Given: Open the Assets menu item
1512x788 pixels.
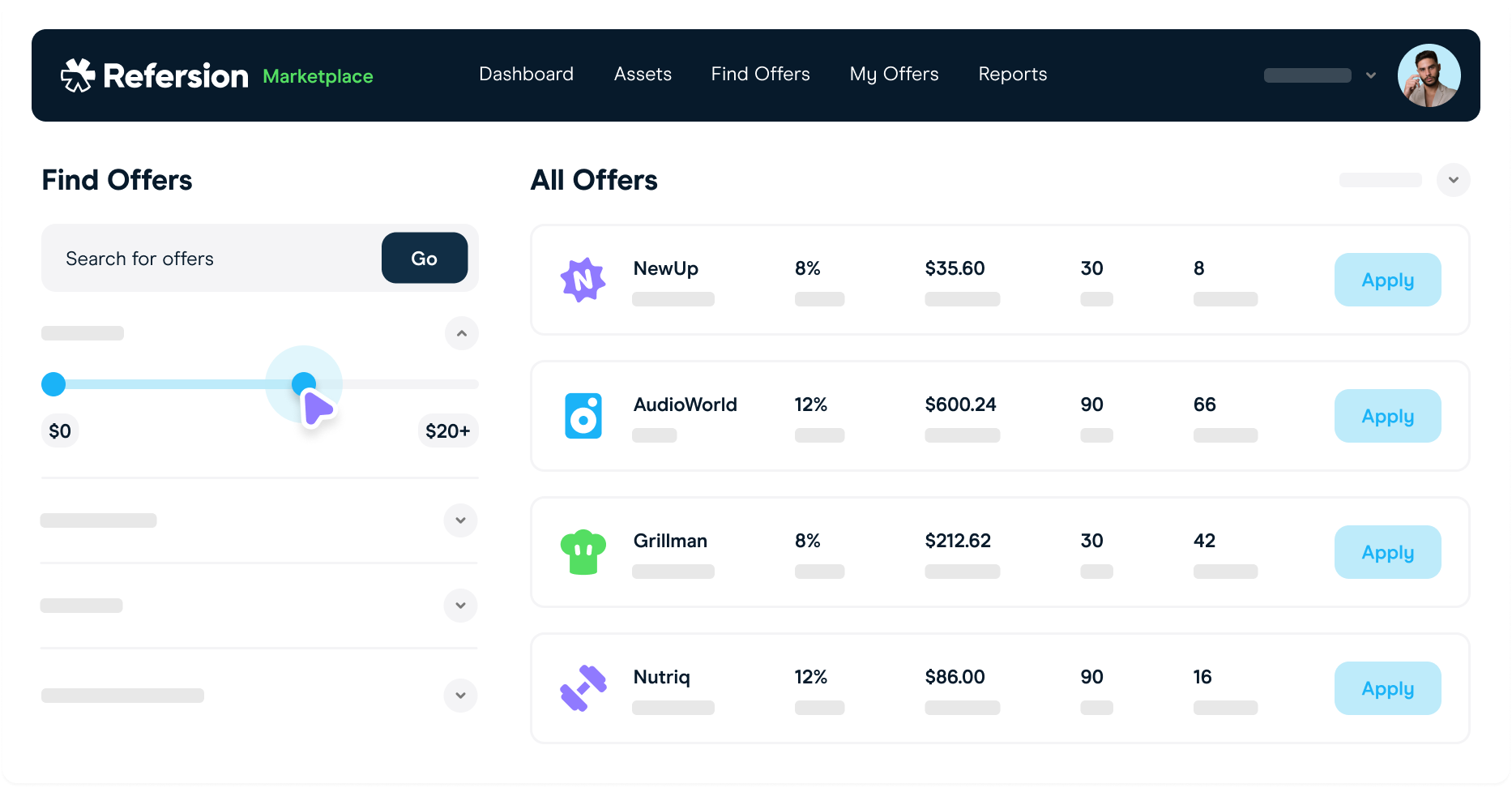Looking at the screenshot, I should [643, 75].
